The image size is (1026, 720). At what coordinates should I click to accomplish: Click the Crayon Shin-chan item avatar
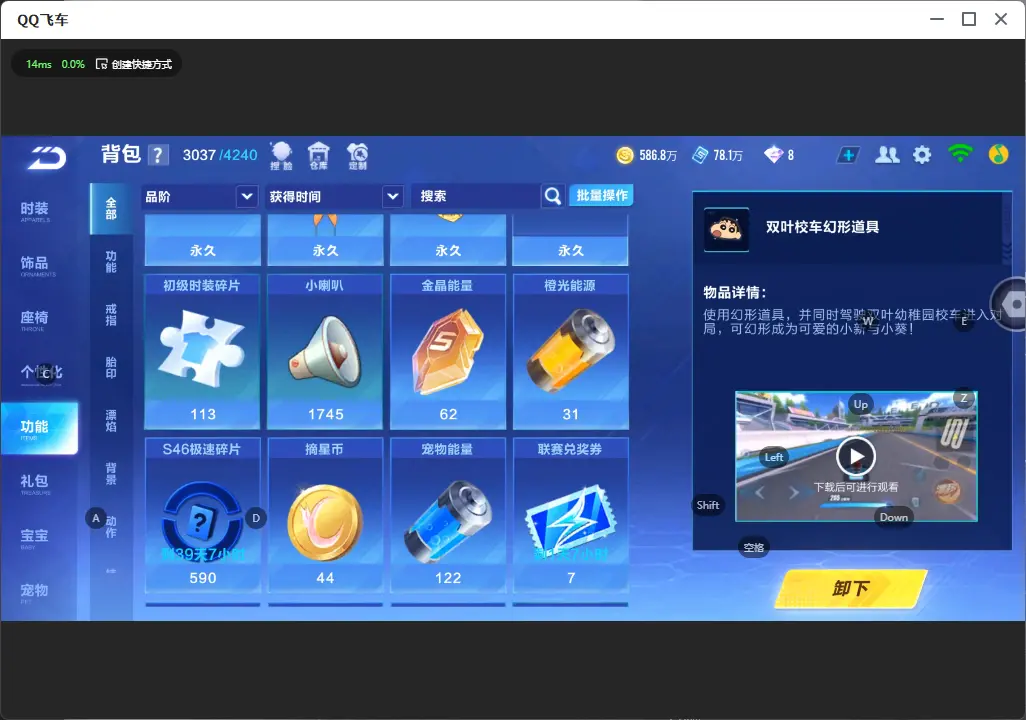click(726, 229)
